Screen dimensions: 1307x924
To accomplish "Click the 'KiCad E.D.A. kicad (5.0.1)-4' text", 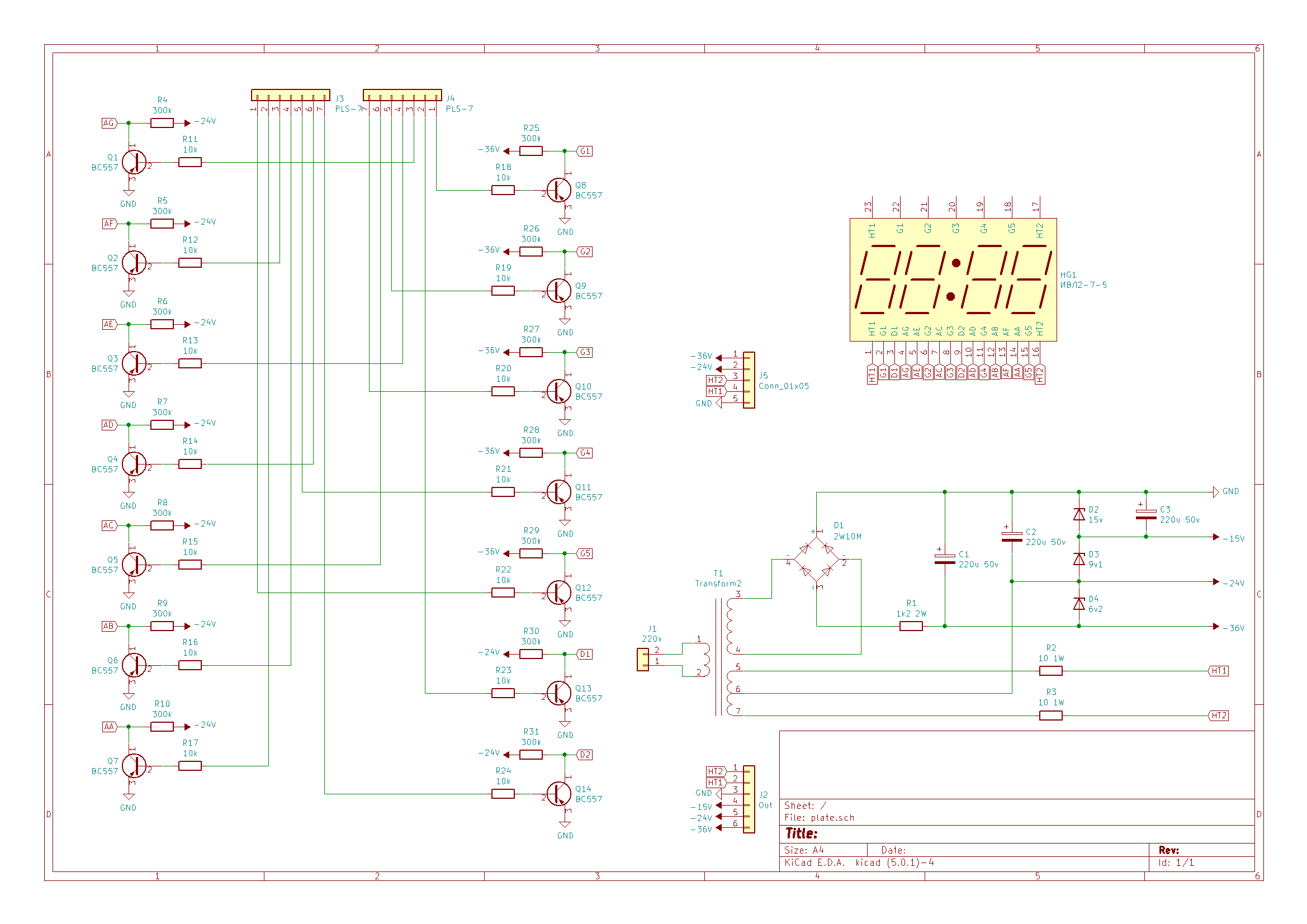I will pyautogui.click(x=859, y=863).
